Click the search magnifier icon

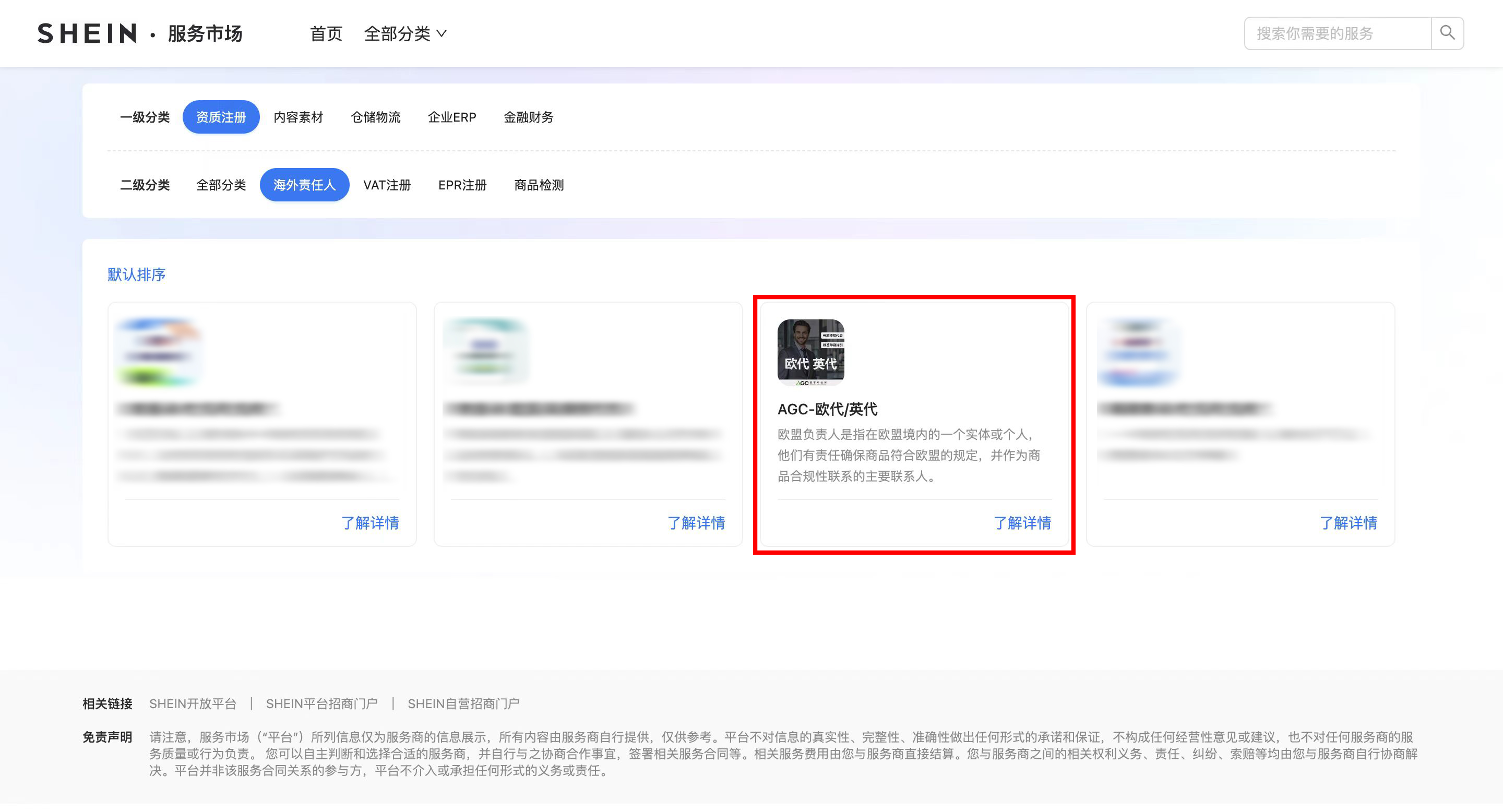[1447, 33]
